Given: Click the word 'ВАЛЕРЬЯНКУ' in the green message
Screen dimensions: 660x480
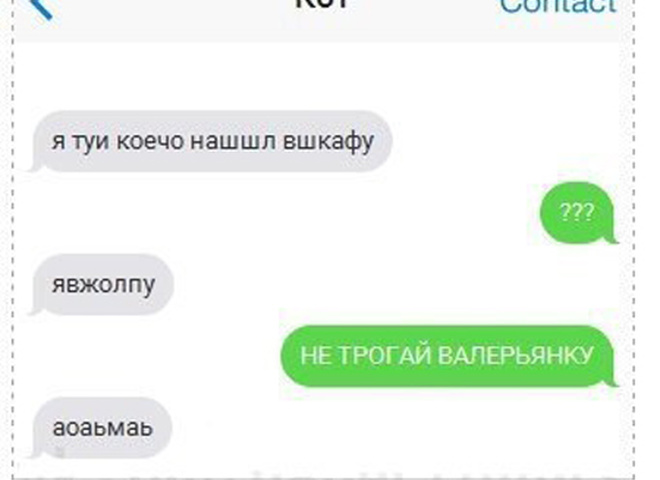Looking at the screenshot, I should pyautogui.click(x=516, y=355).
